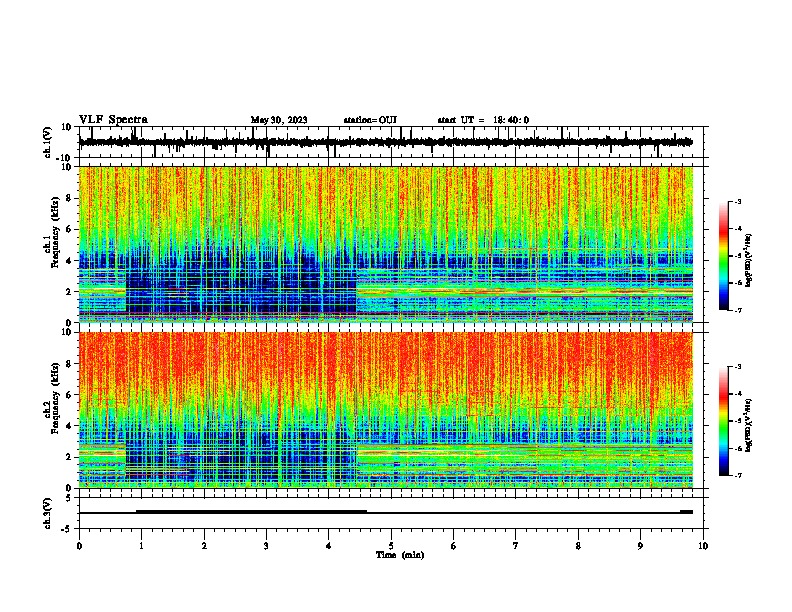Image resolution: width=792 pixels, height=612 pixels.
Task: Click the ch.1 color scale log(PSD) unit label
Action: coord(749,261)
